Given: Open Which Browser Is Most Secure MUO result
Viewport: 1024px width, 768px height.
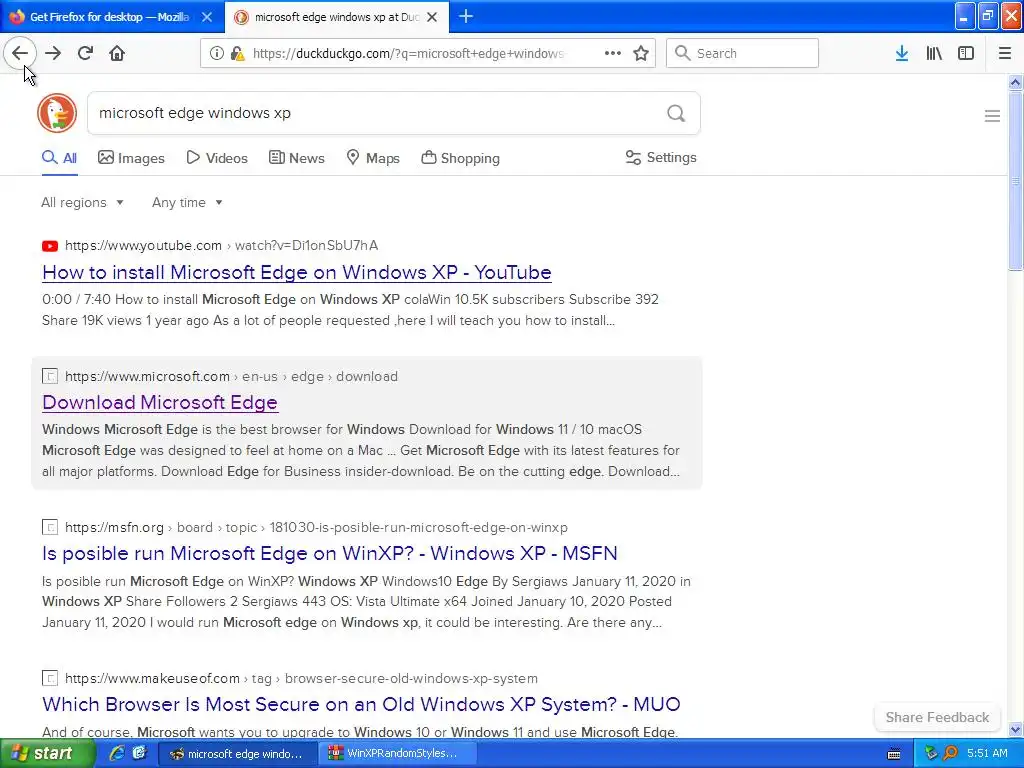Looking at the screenshot, I should pos(361,704).
